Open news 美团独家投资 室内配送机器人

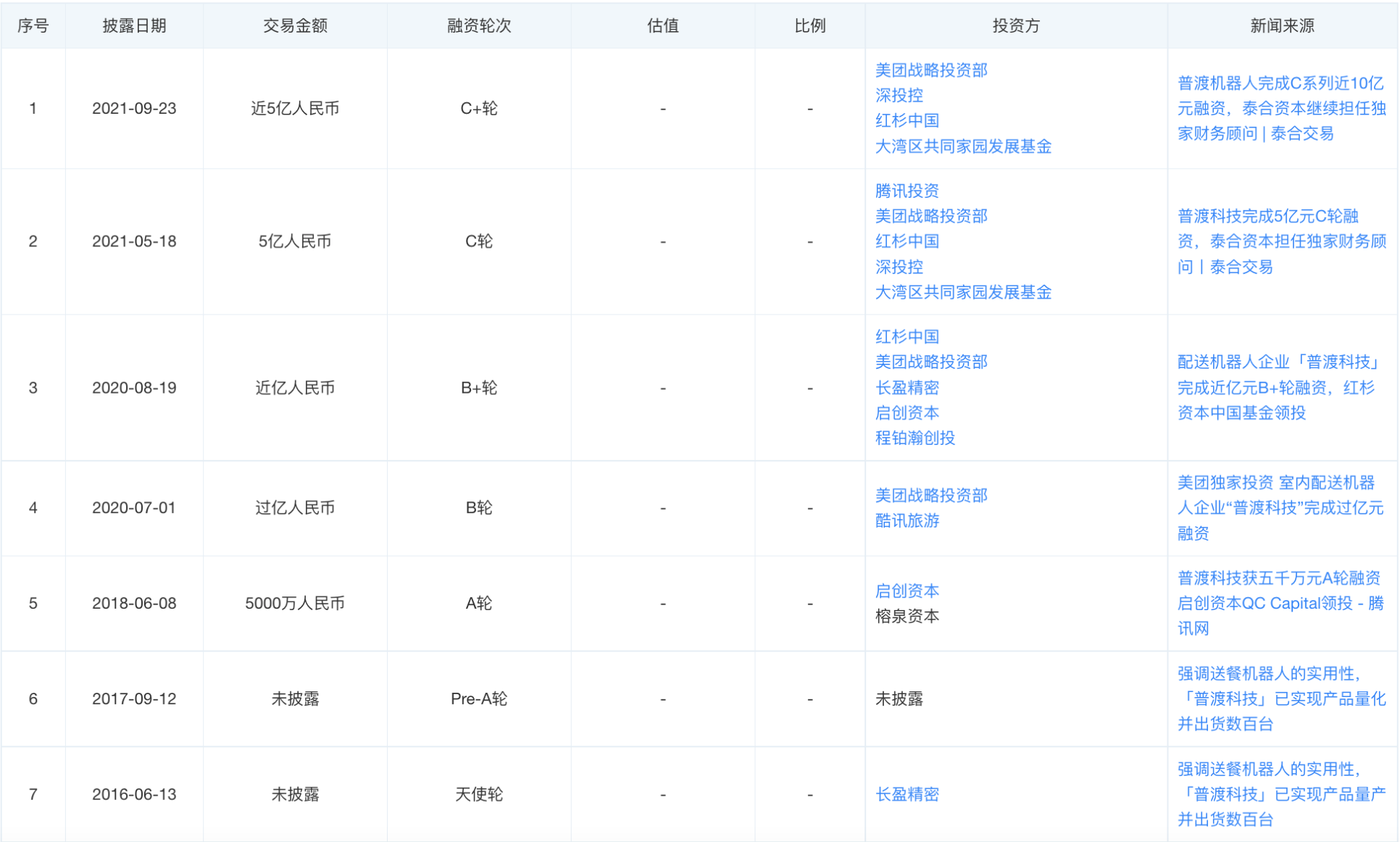coord(1280,508)
